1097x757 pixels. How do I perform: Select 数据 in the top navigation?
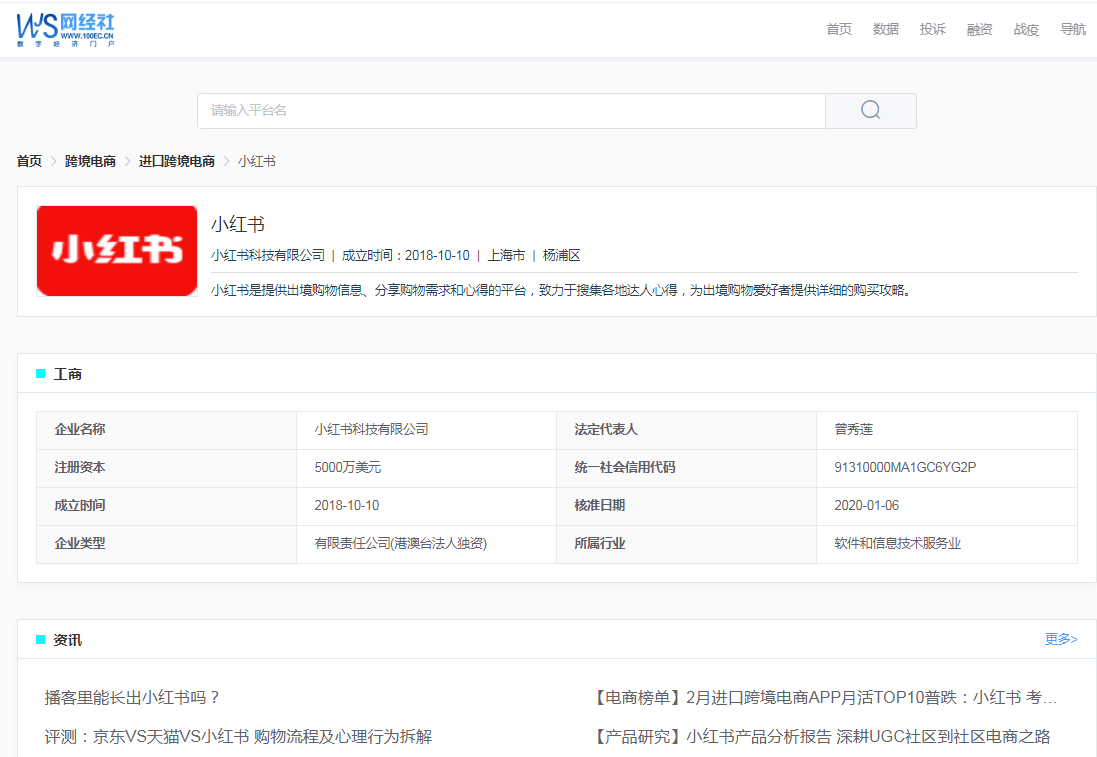885,29
